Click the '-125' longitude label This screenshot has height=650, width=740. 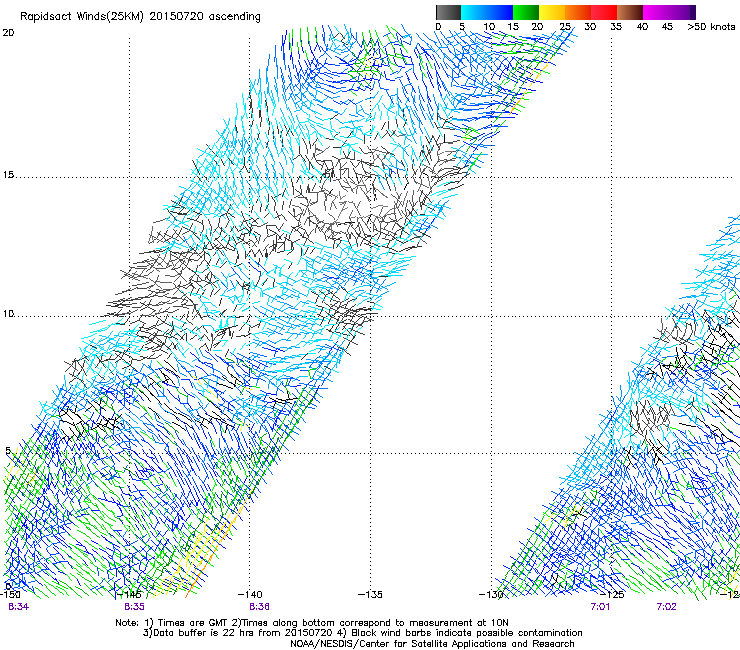tap(612, 594)
